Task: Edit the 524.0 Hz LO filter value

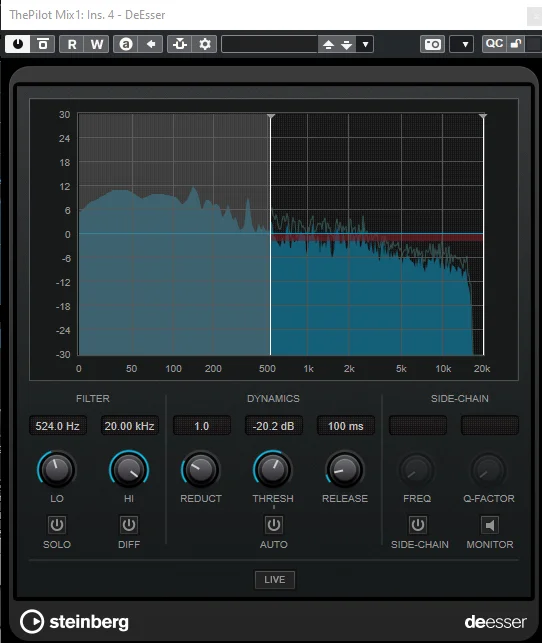Action: [x=57, y=426]
